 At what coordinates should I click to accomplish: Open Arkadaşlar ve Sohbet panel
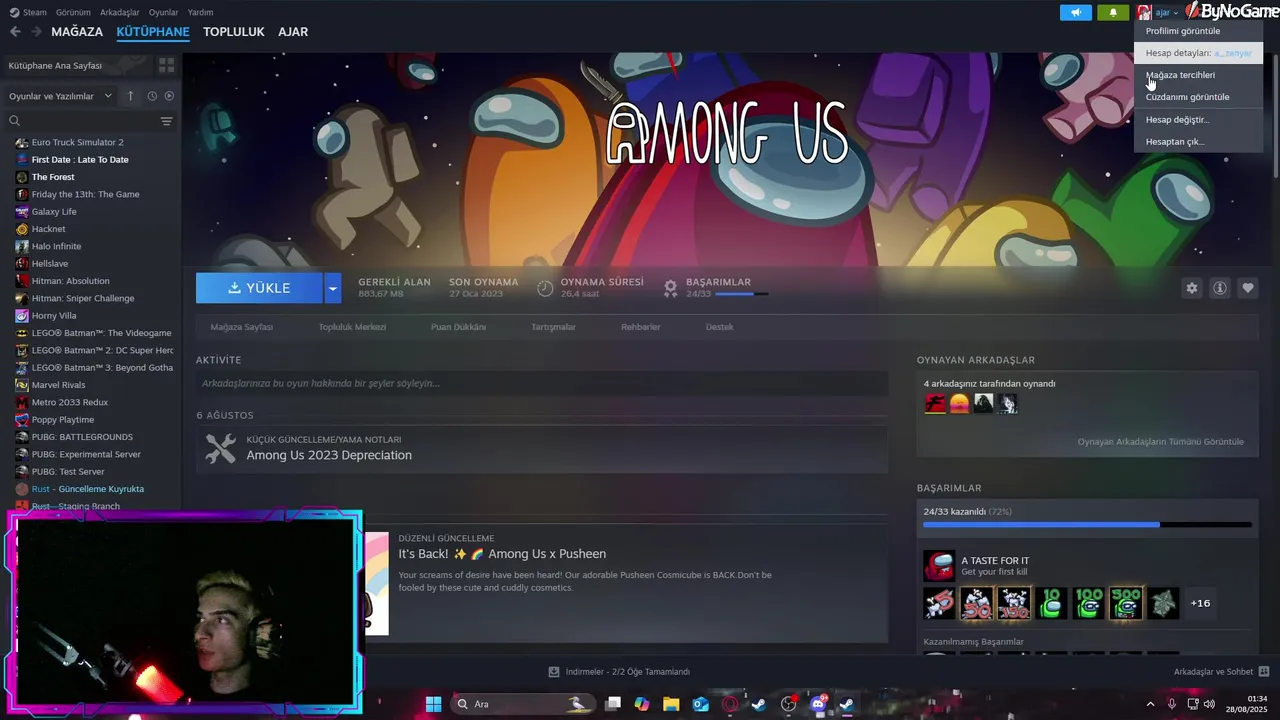(x=1221, y=672)
